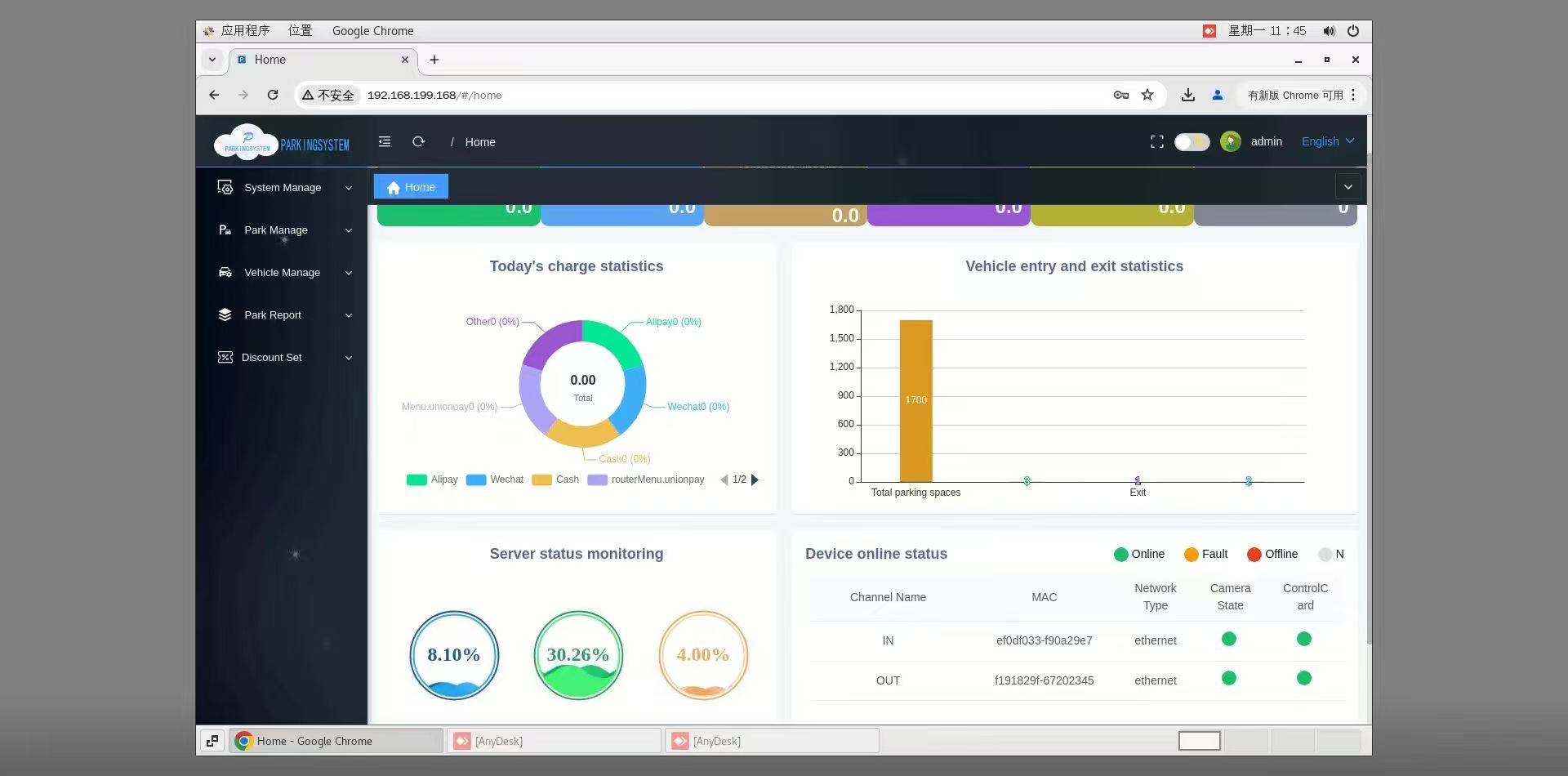Go to the next legend page arrow
This screenshot has width=1568, height=776.
(x=755, y=479)
